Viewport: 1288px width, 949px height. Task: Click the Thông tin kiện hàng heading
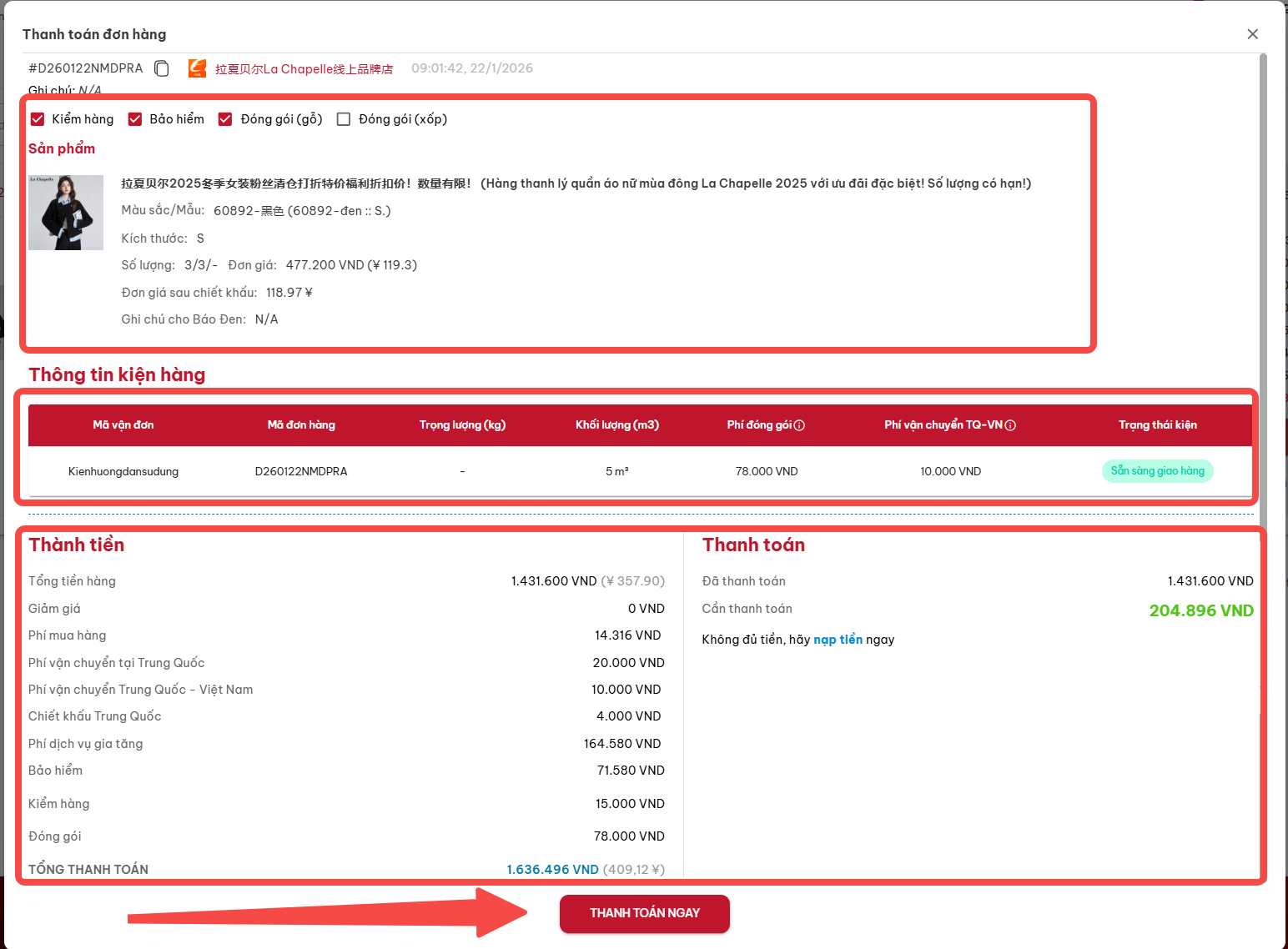tap(117, 375)
